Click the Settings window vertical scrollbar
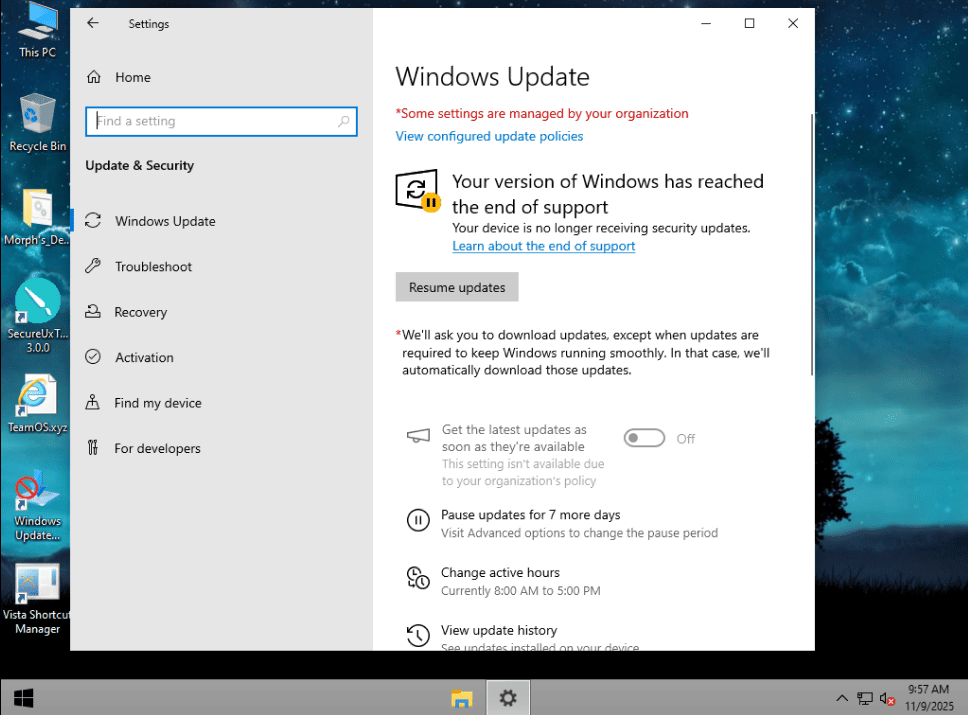 [812, 245]
